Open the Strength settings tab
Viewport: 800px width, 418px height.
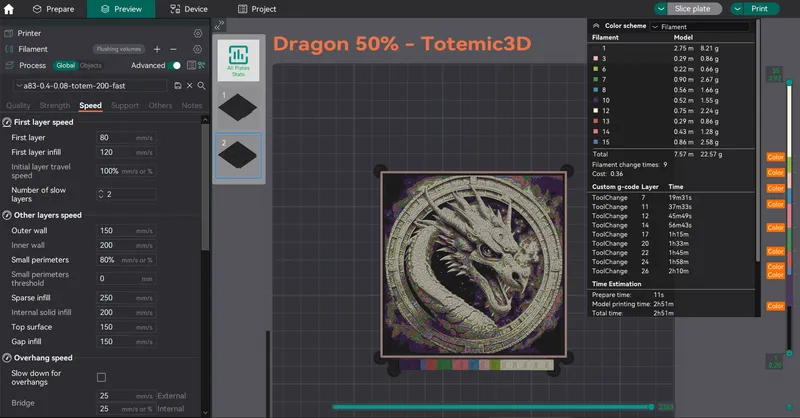[55, 106]
